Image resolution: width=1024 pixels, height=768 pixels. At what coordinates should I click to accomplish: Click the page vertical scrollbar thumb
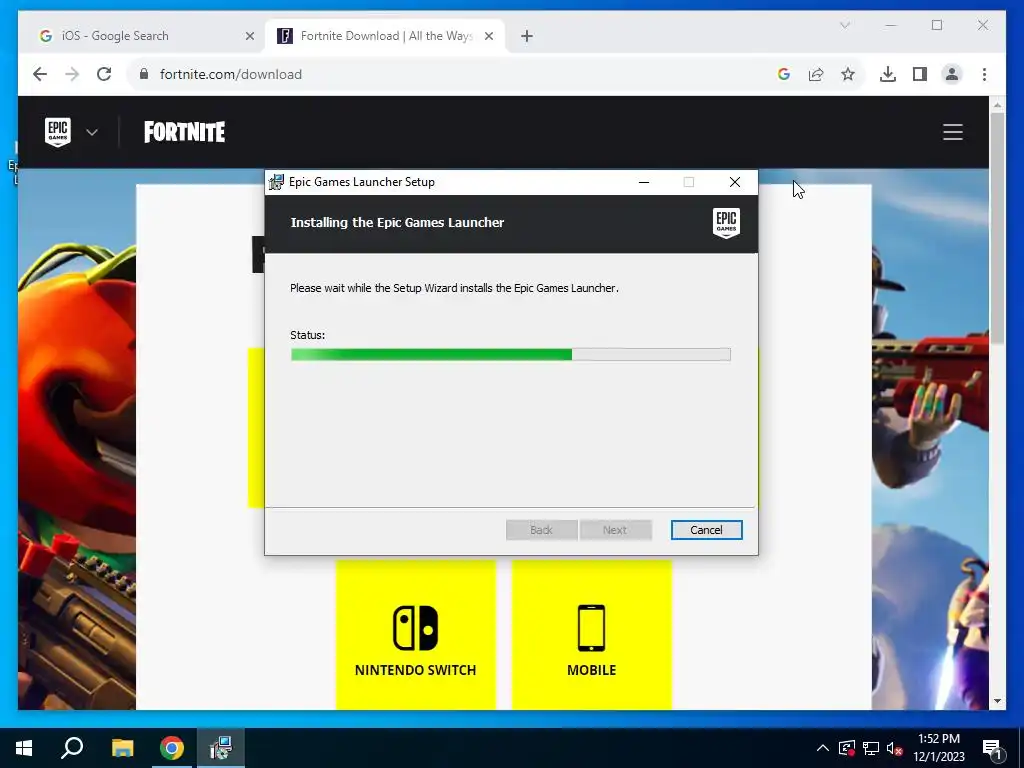point(997,229)
